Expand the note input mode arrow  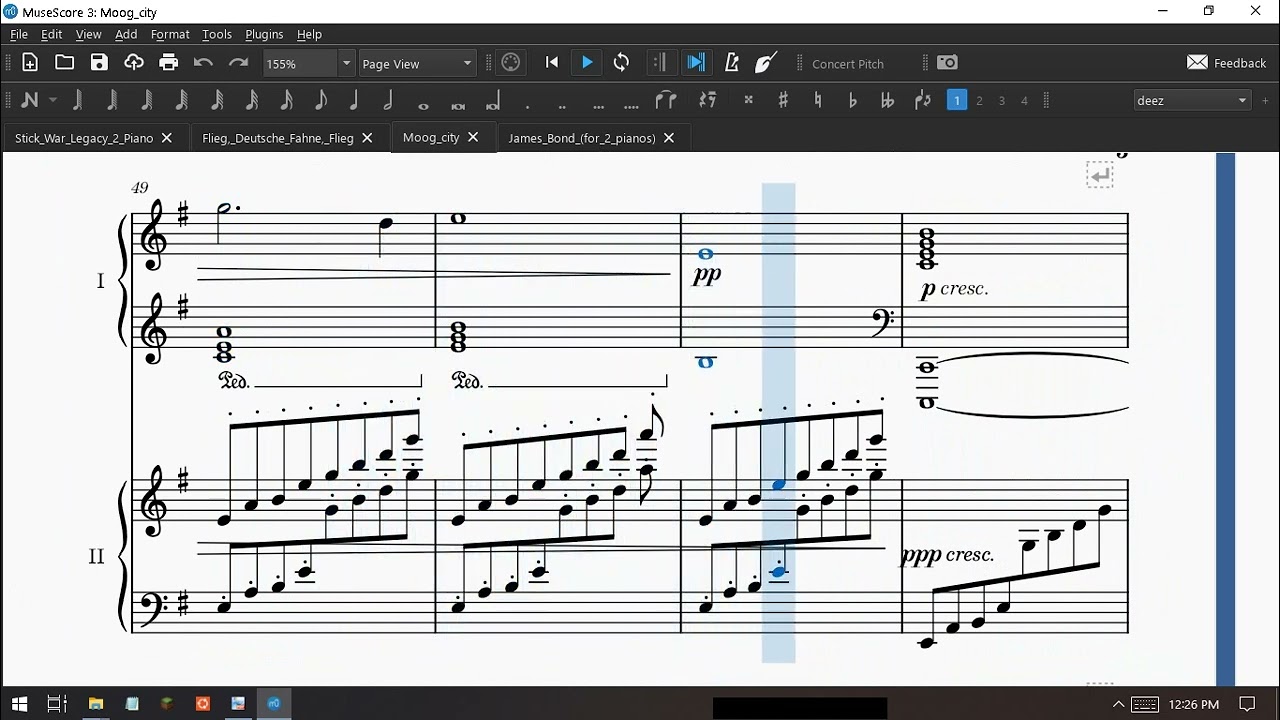[53, 100]
